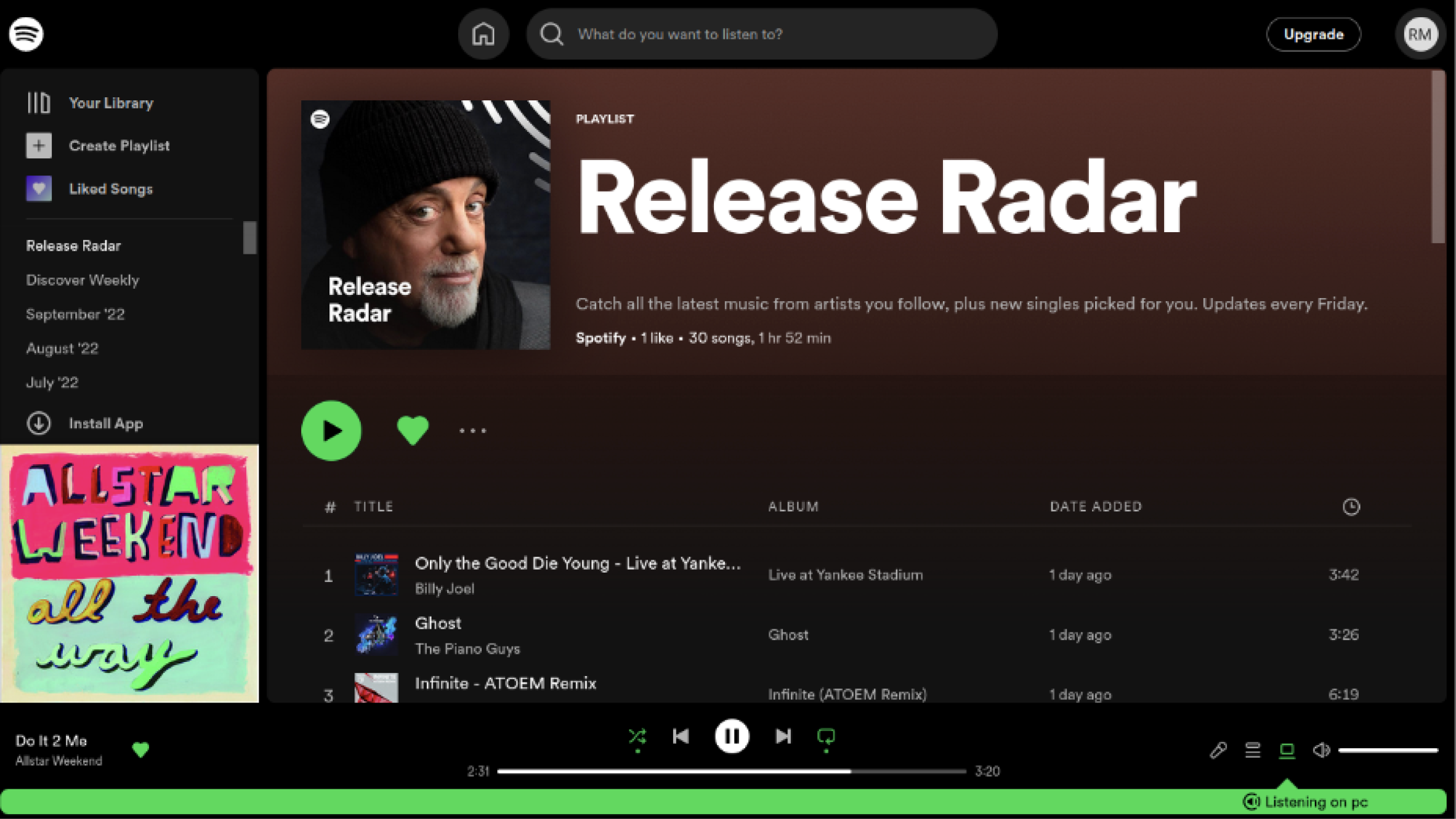Sort tracklist by Date Added
The image size is (1456, 819).
click(x=1095, y=506)
